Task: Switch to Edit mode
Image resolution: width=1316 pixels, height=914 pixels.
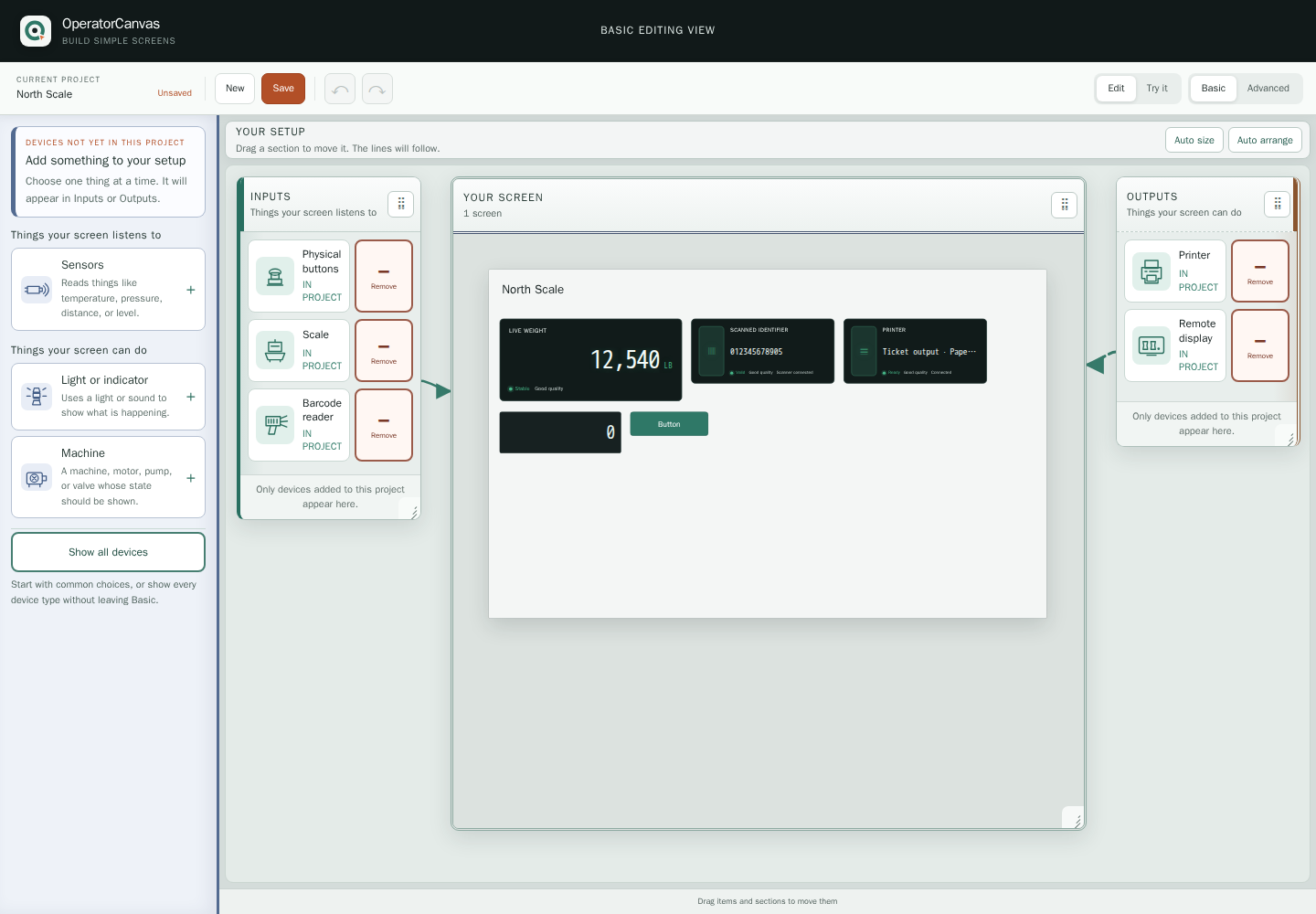Action: 1116,89
